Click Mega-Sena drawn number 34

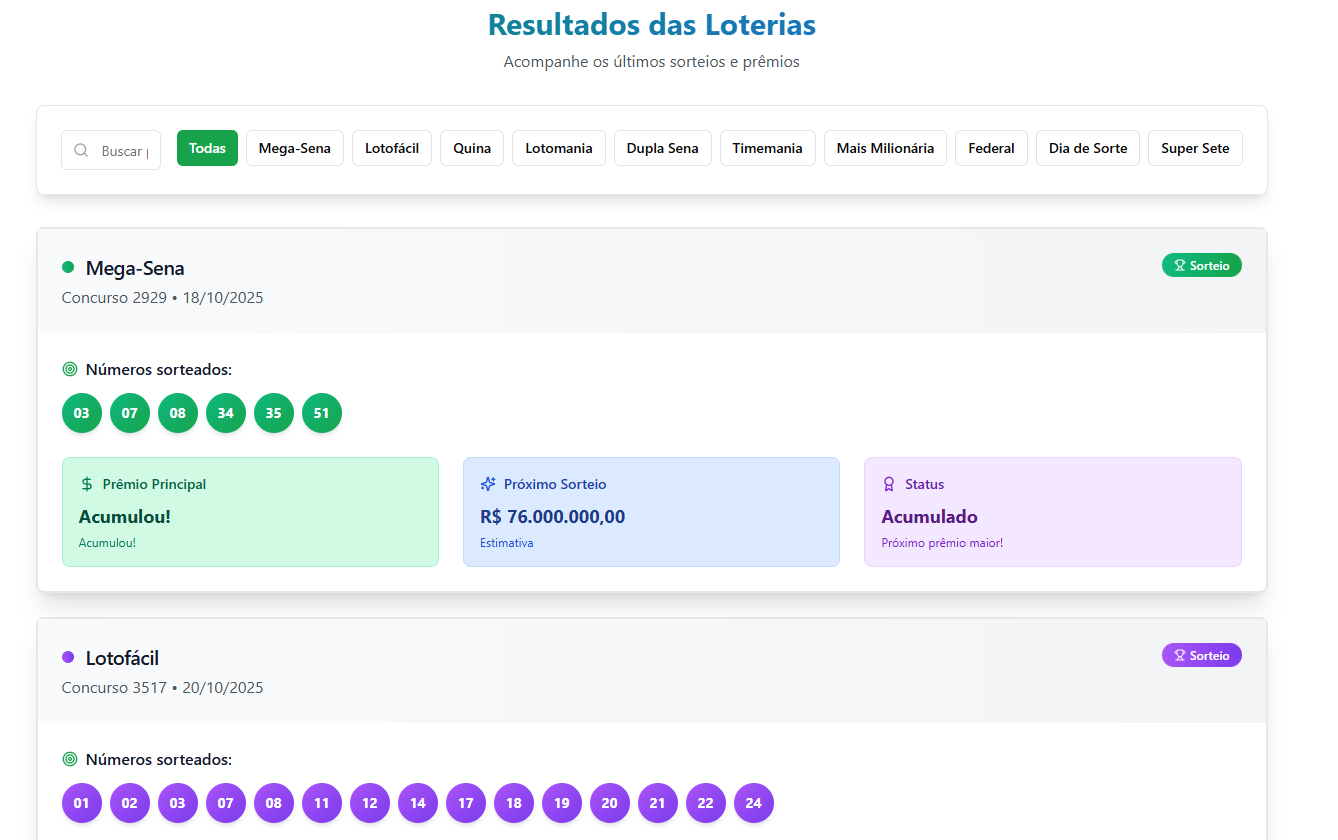tap(226, 413)
